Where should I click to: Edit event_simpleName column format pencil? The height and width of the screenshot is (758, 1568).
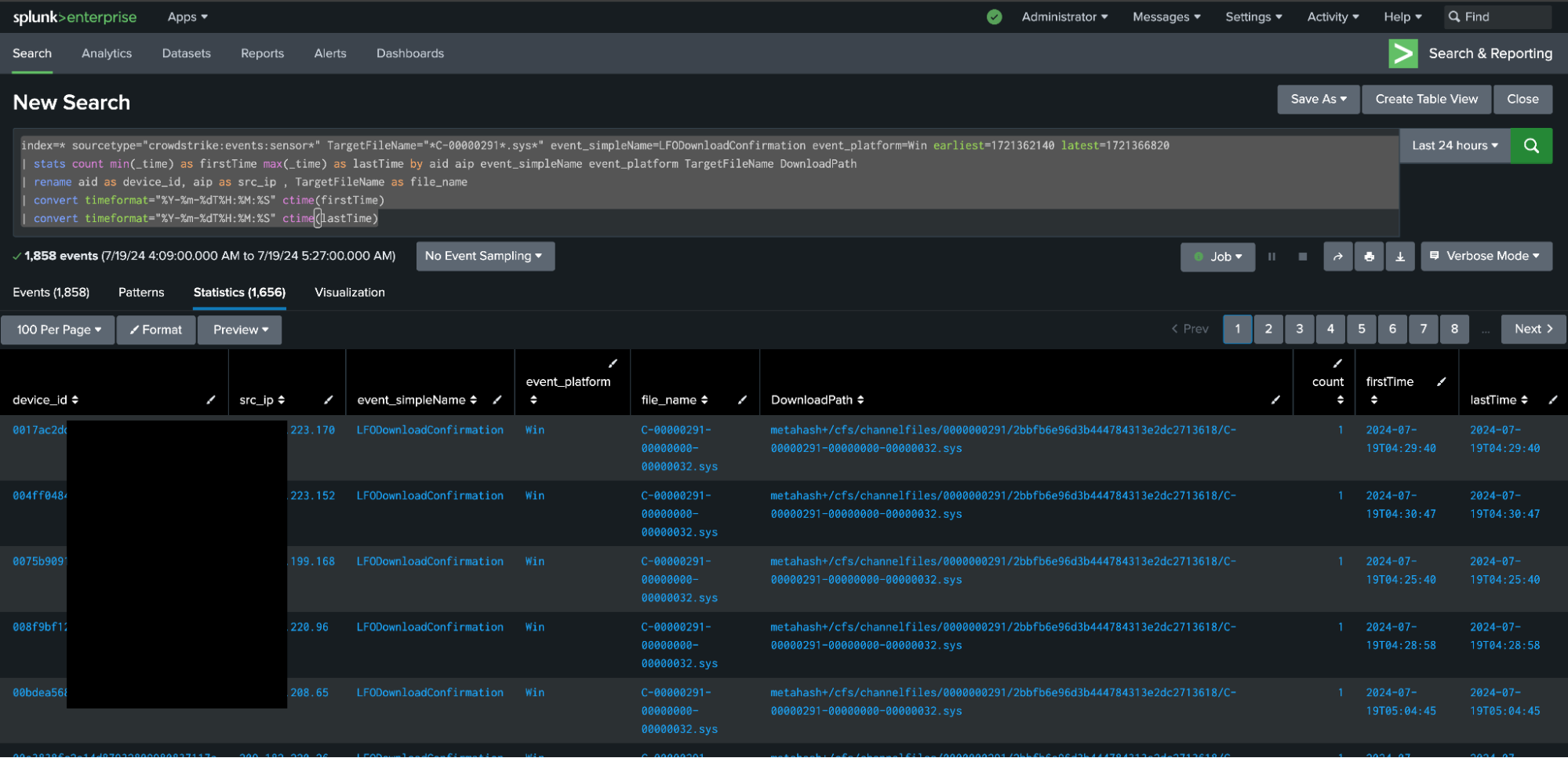(x=497, y=400)
